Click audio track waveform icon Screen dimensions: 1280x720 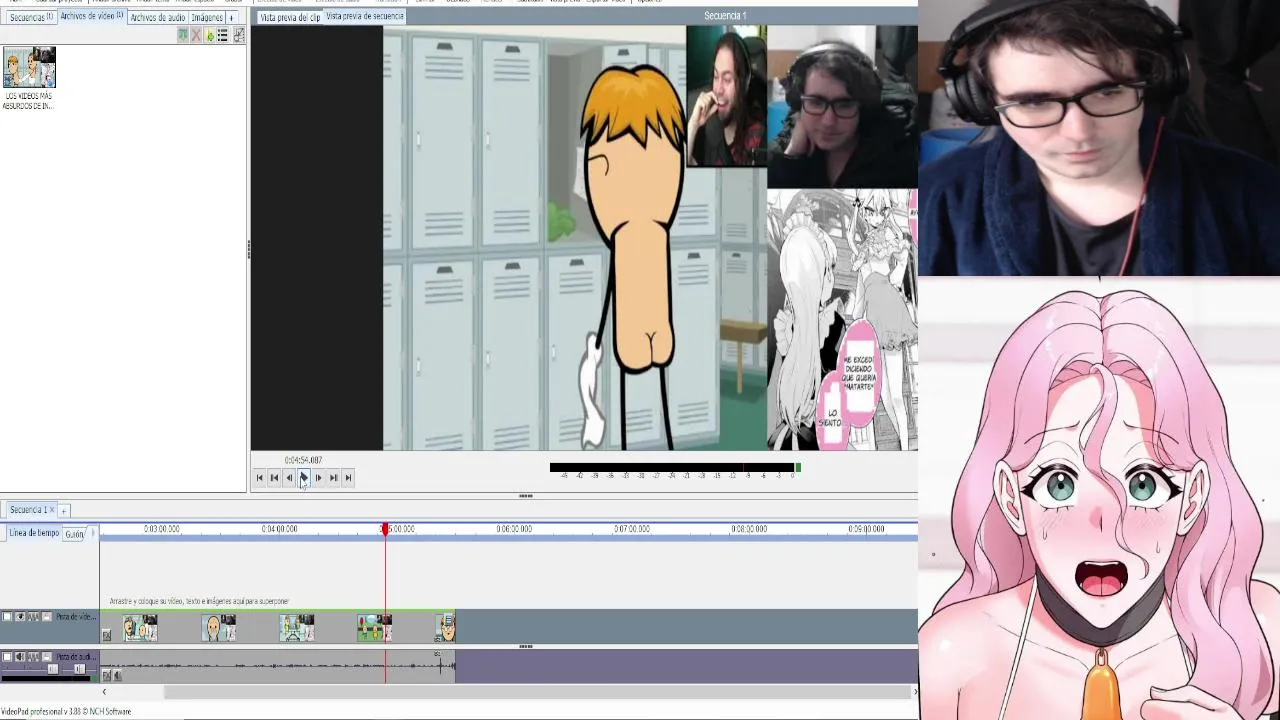(x=33, y=657)
